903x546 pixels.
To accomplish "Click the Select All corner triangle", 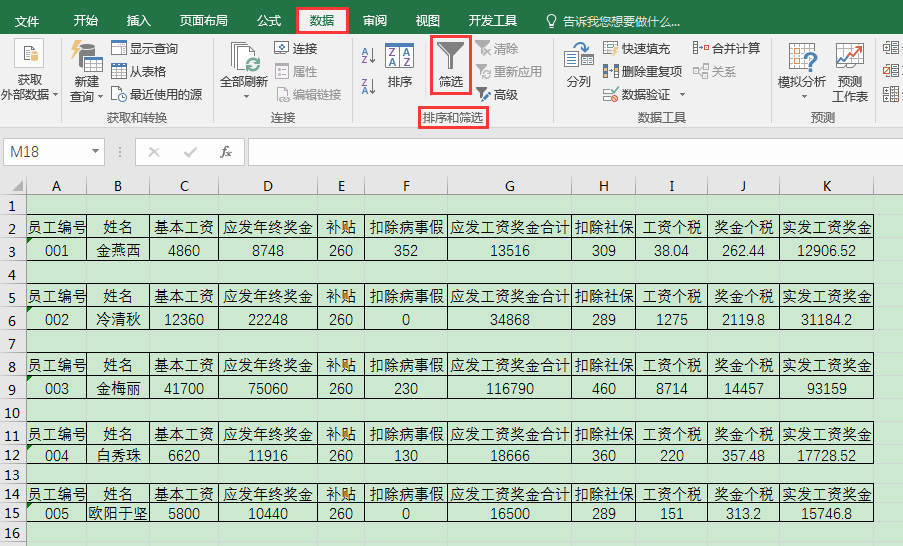I will pyautogui.click(x=17, y=185).
